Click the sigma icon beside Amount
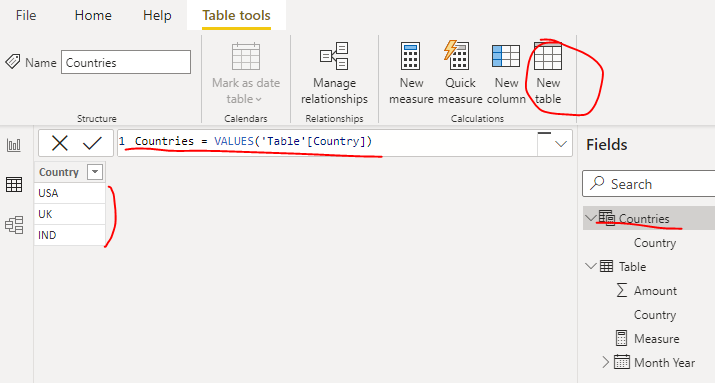Screen dimensions: 715x383 pos(622,290)
